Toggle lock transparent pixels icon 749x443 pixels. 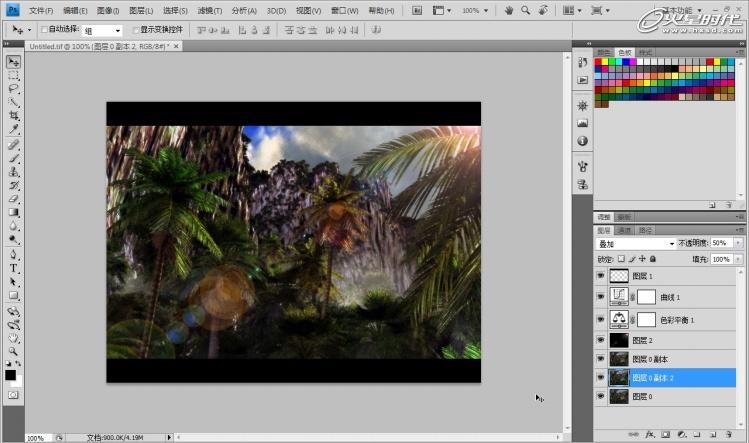tap(621, 259)
